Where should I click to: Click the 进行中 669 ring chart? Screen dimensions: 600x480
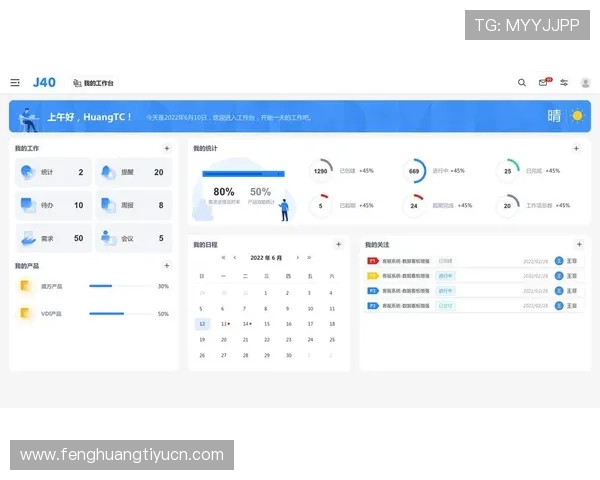[414, 171]
